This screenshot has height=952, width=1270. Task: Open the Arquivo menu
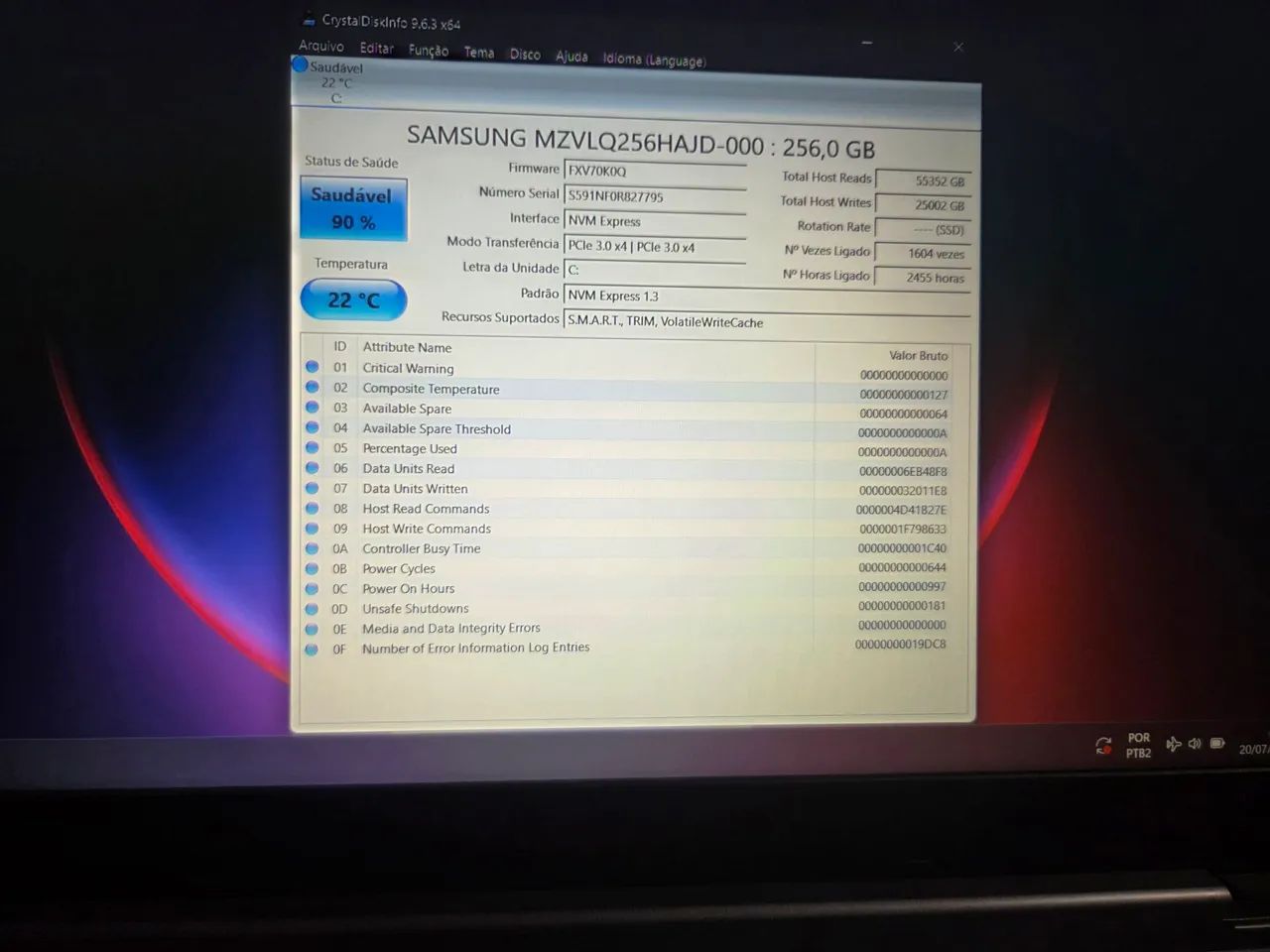point(321,46)
